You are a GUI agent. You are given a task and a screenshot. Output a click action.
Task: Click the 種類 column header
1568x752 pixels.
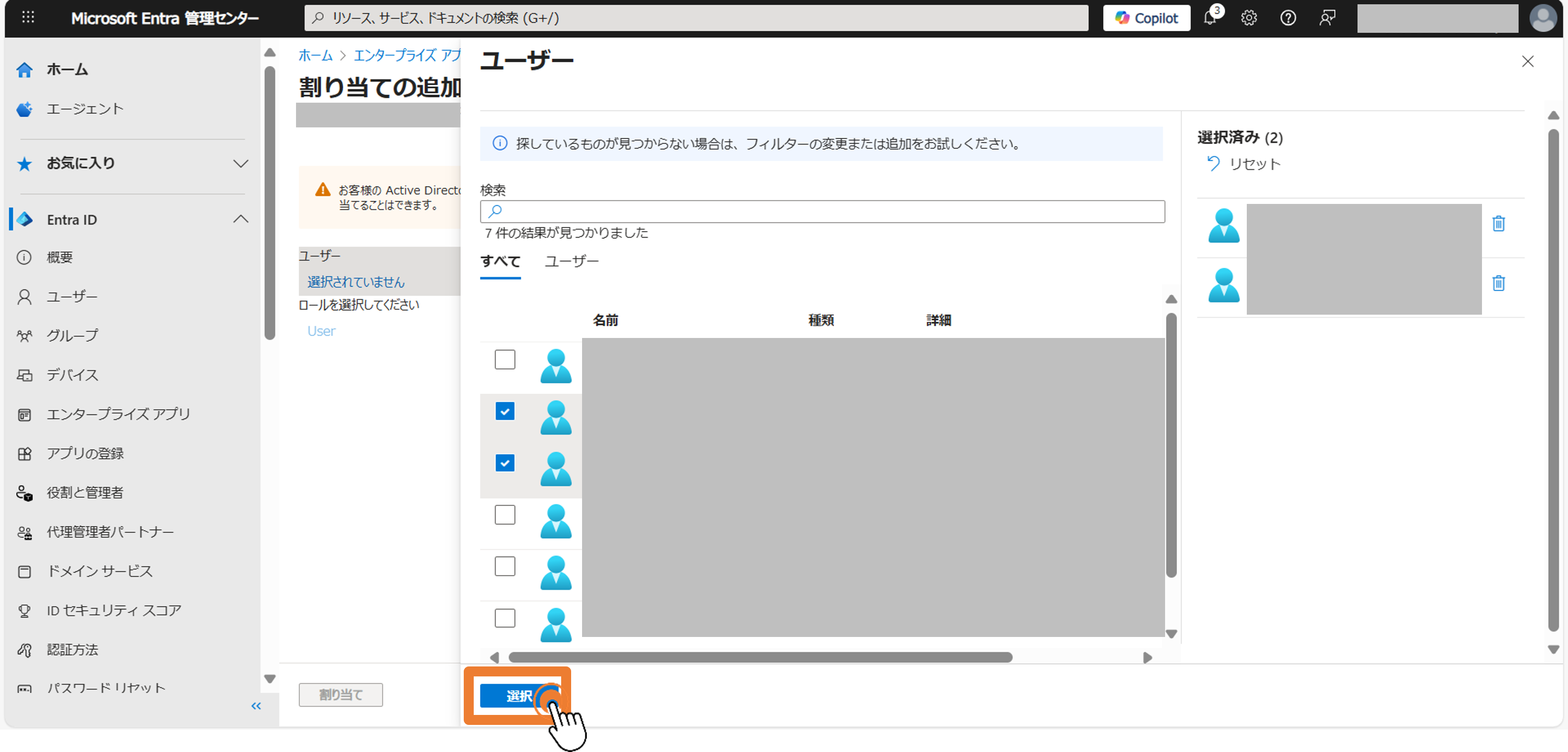[821, 320]
